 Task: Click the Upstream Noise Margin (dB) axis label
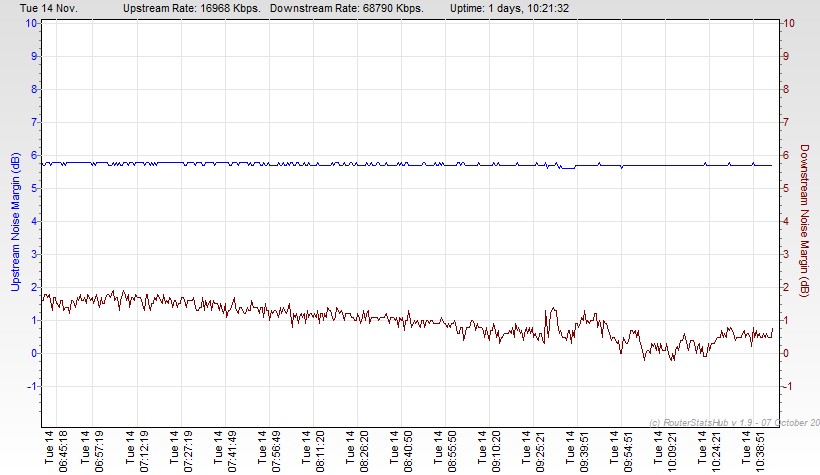14,222
